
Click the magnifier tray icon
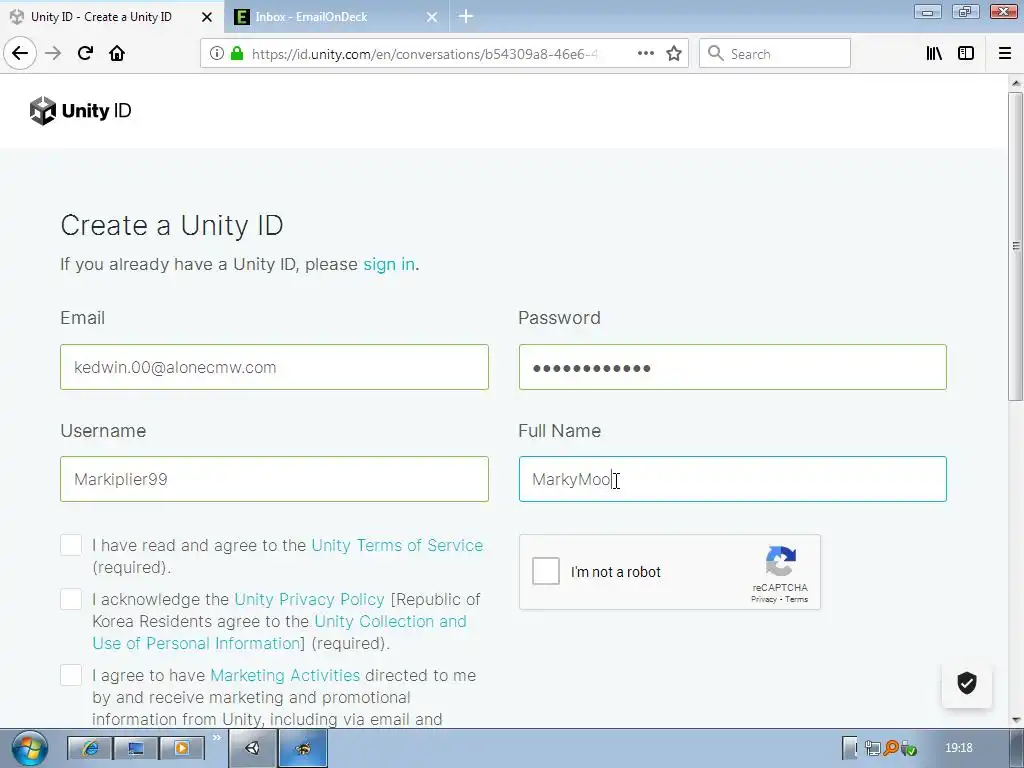coord(891,748)
